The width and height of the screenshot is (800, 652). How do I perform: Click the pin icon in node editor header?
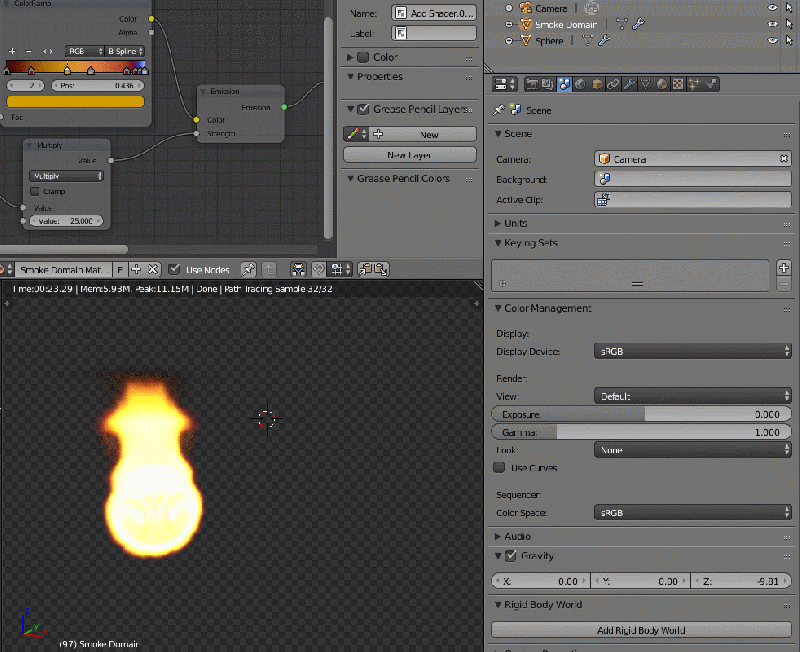tap(250, 268)
